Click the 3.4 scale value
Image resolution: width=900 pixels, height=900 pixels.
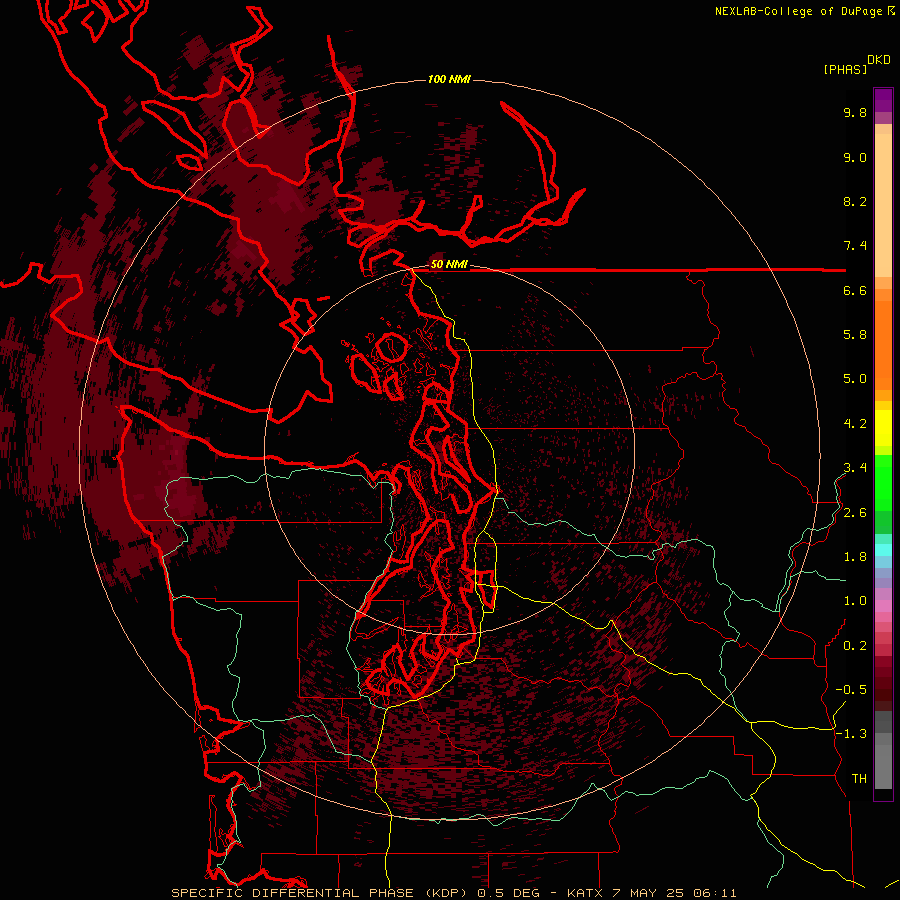click(855, 468)
